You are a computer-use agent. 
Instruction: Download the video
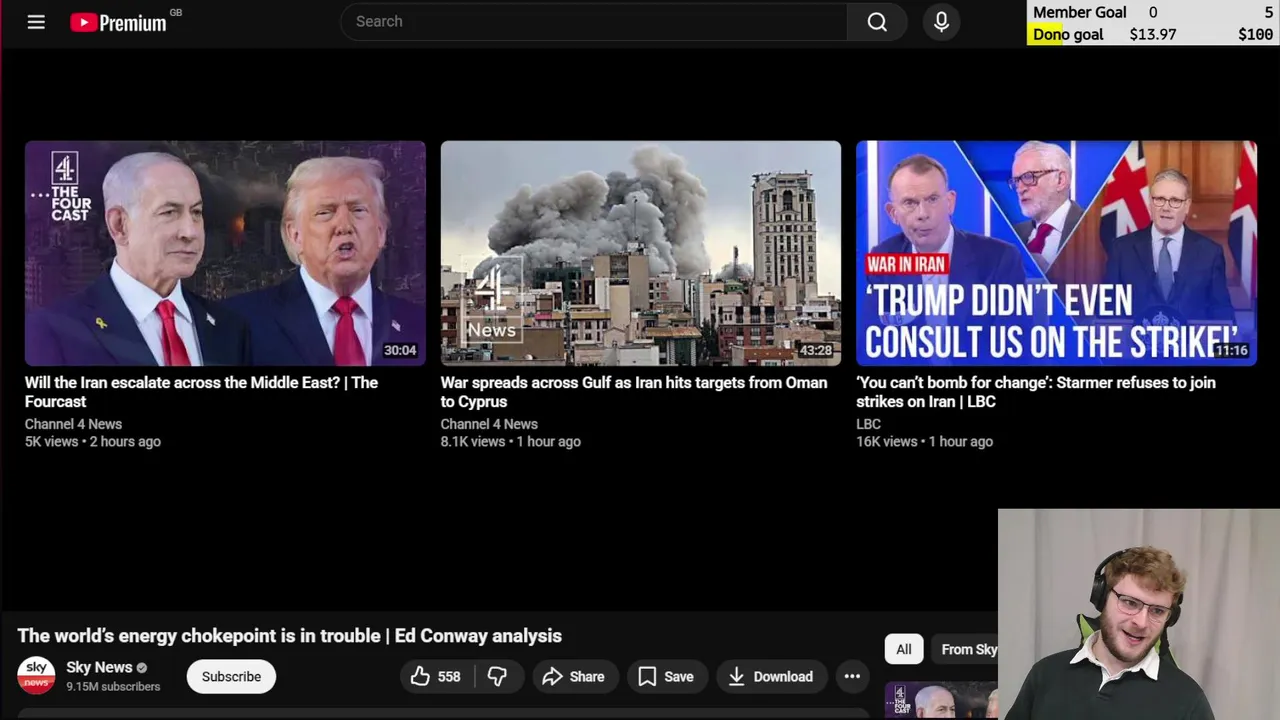pyautogui.click(x=771, y=677)
